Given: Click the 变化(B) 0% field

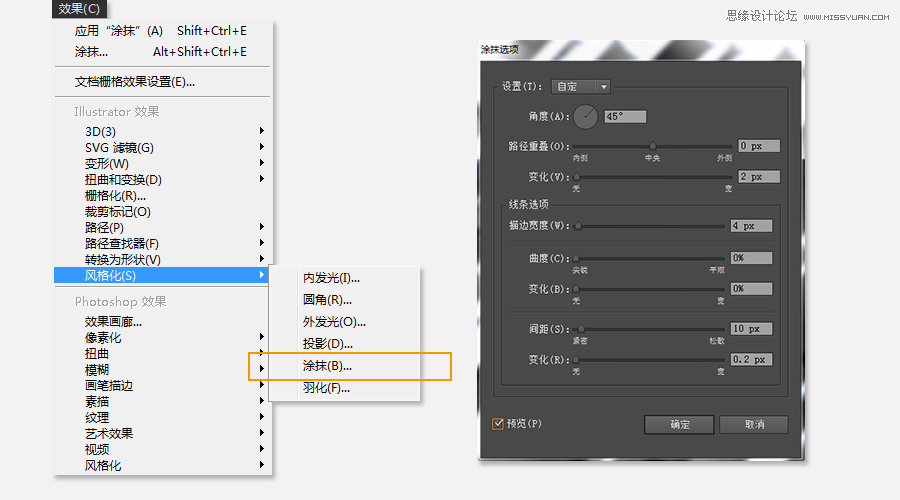Looking at the screenshot, I should (x=751, y=289).
